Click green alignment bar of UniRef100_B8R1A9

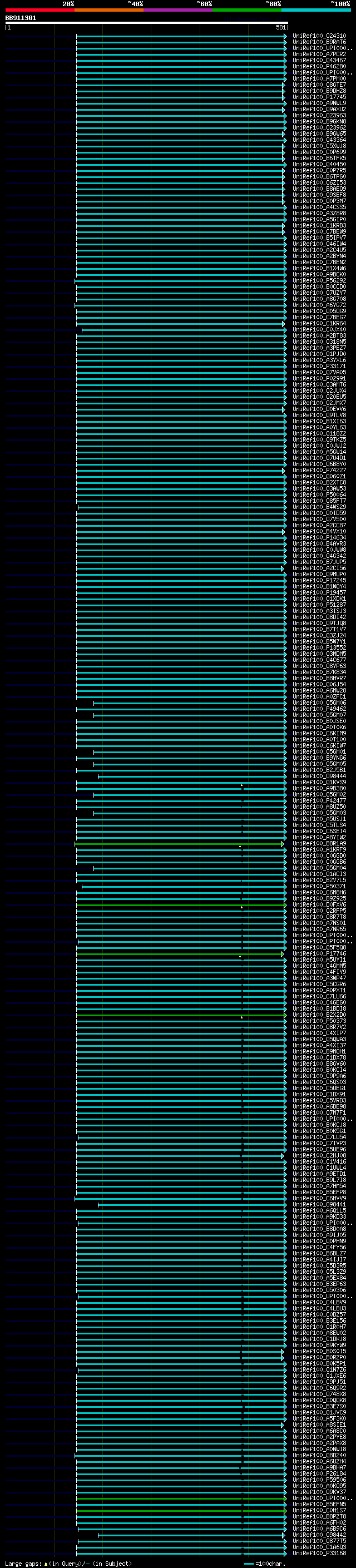[179, 844]
